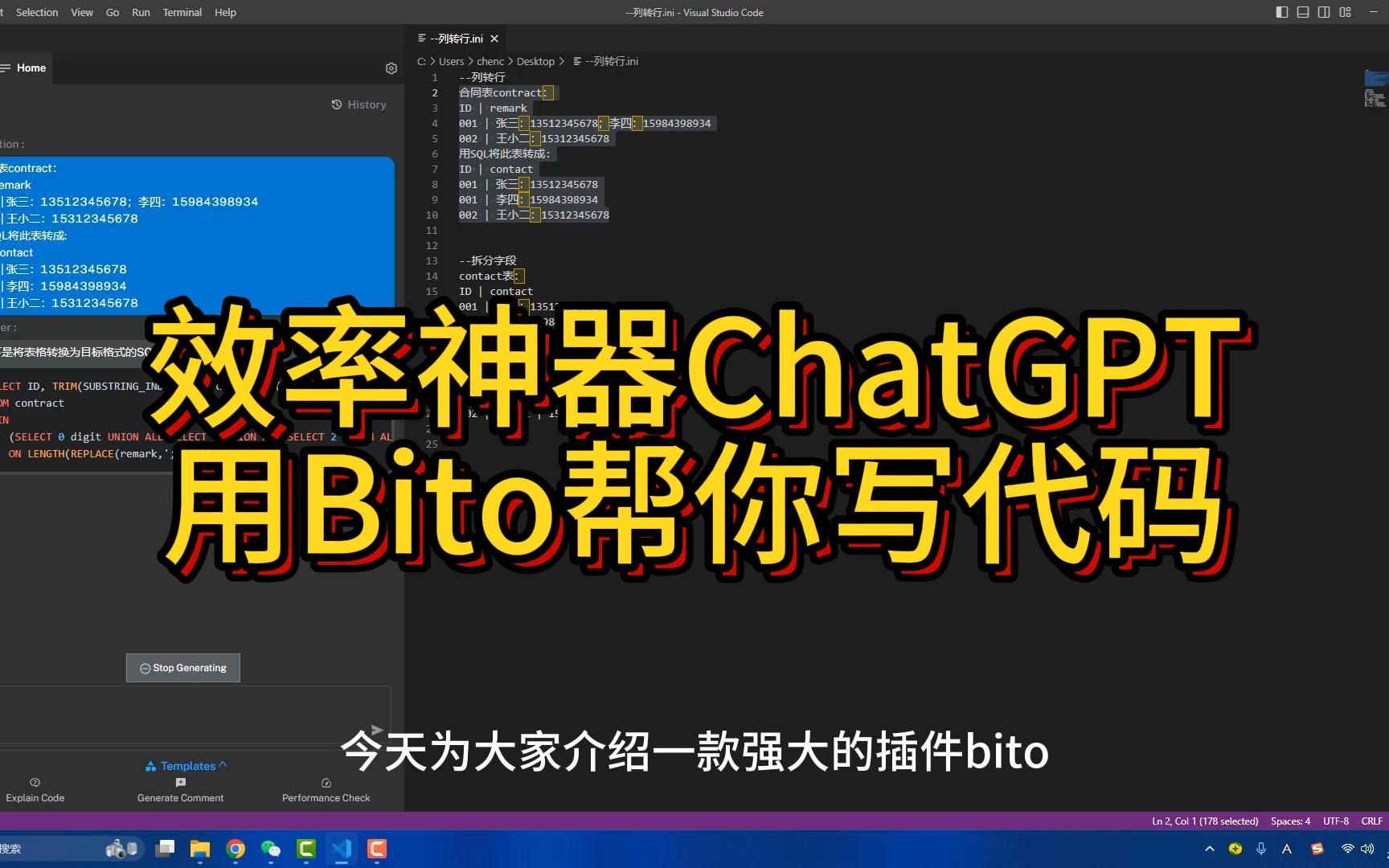Viewport: 1389px width, 868px height.
Task: Click the Windows taskbar search box
Action: tap(71, 849)
